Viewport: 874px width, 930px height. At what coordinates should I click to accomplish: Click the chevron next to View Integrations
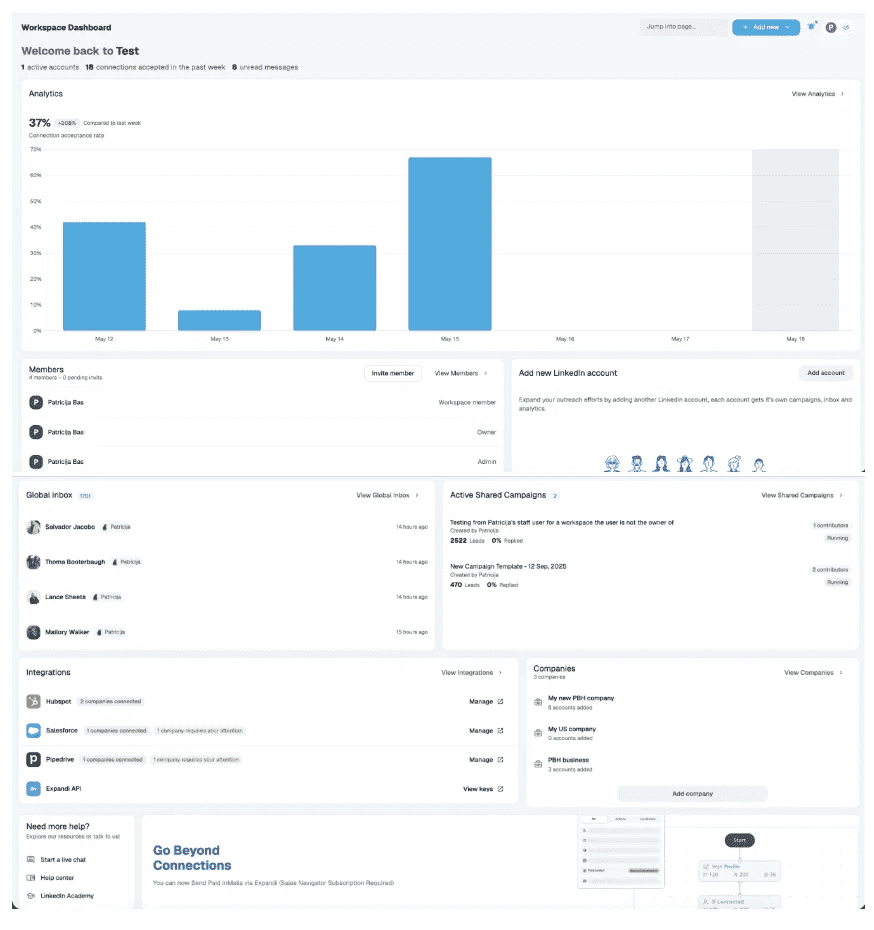coord(500,672)
